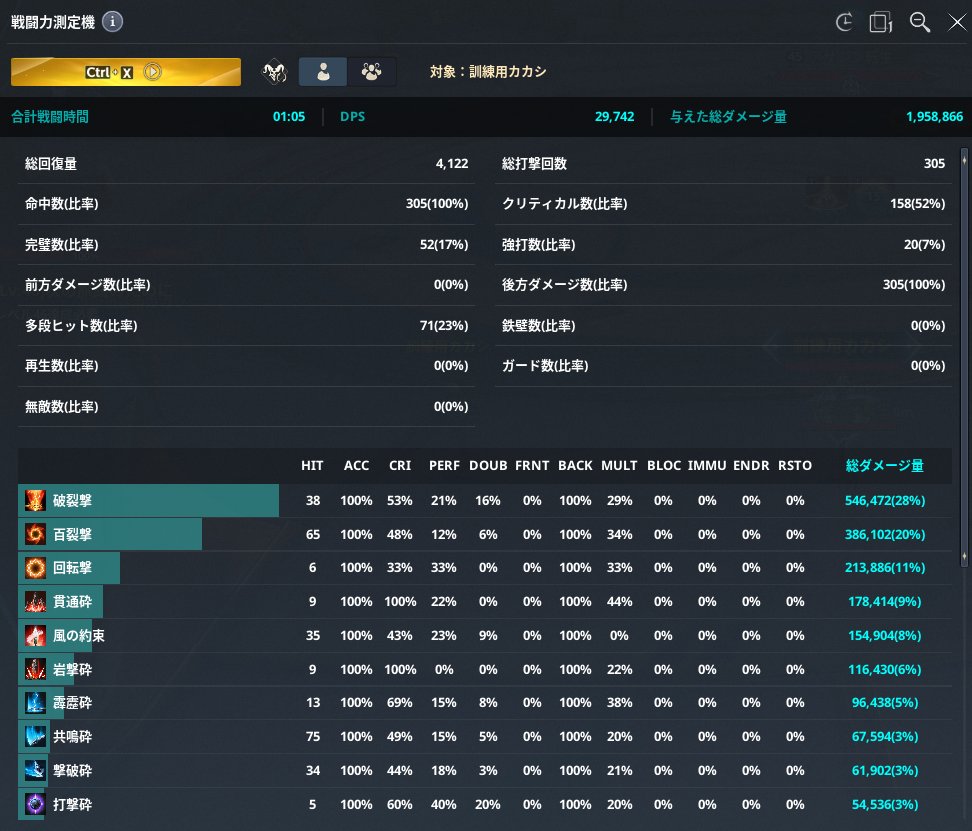The image size is (972, 831).
Task: Sort by the BACK column header
Action: pyautogui.click(x=575, y=465)
